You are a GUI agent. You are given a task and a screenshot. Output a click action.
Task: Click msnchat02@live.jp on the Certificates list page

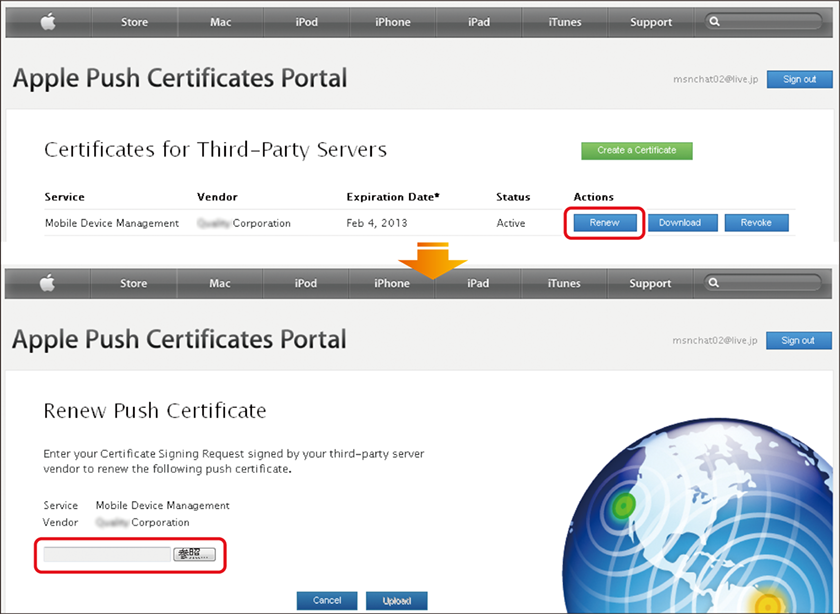click(716, 79)
